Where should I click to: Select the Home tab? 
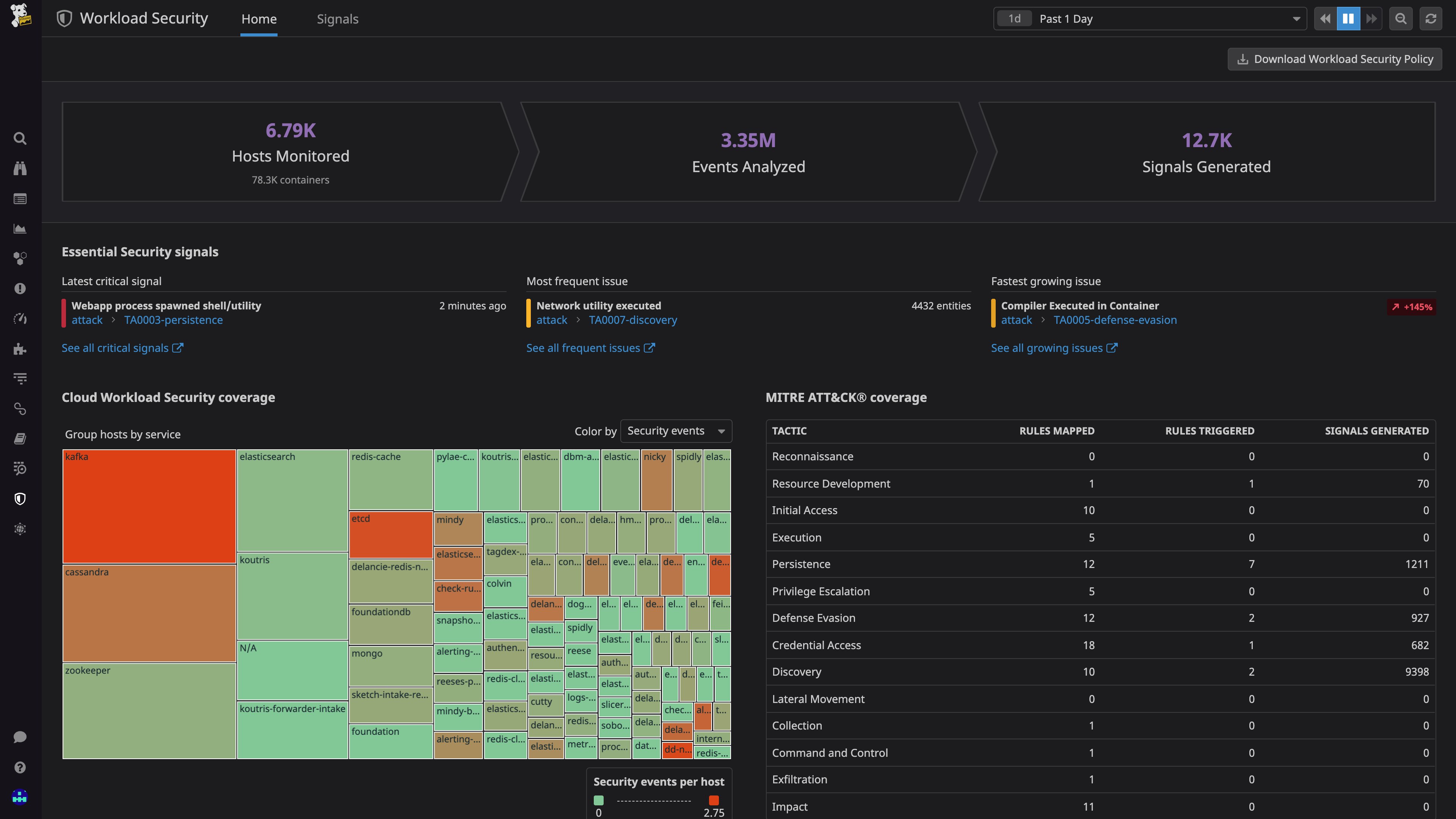(x=259, y=19)
